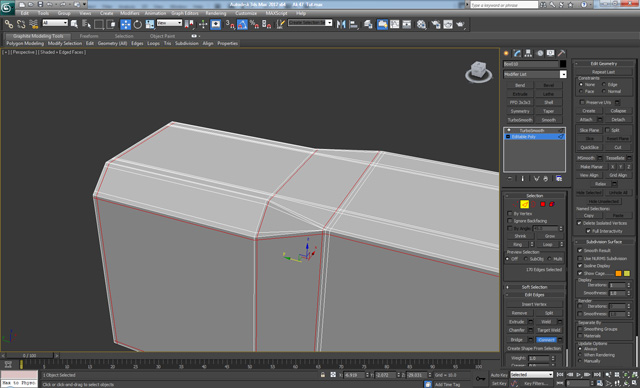Toggle Full Interactivity checkbox
640x388 pixels.
[x=588, y=231]
